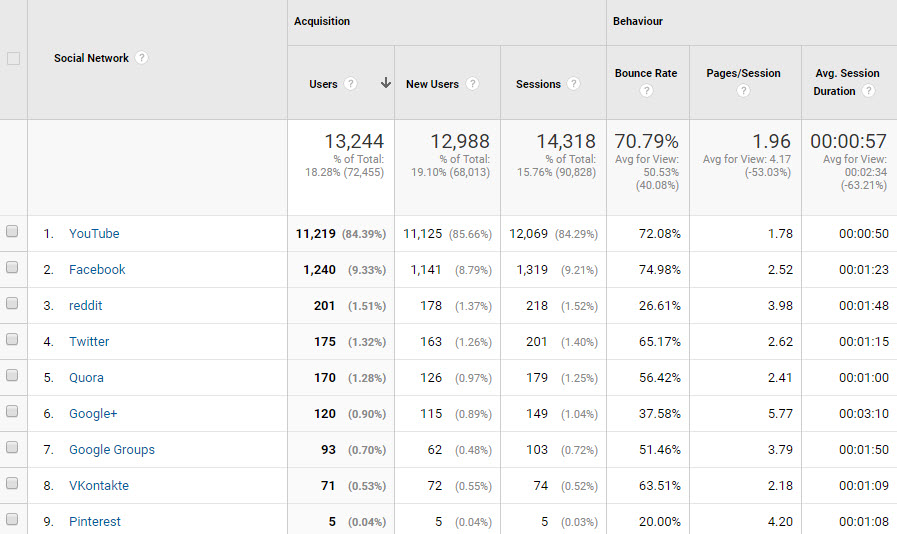
Task: Check the YouTube row checkbox
Action: tap(12, 231)
